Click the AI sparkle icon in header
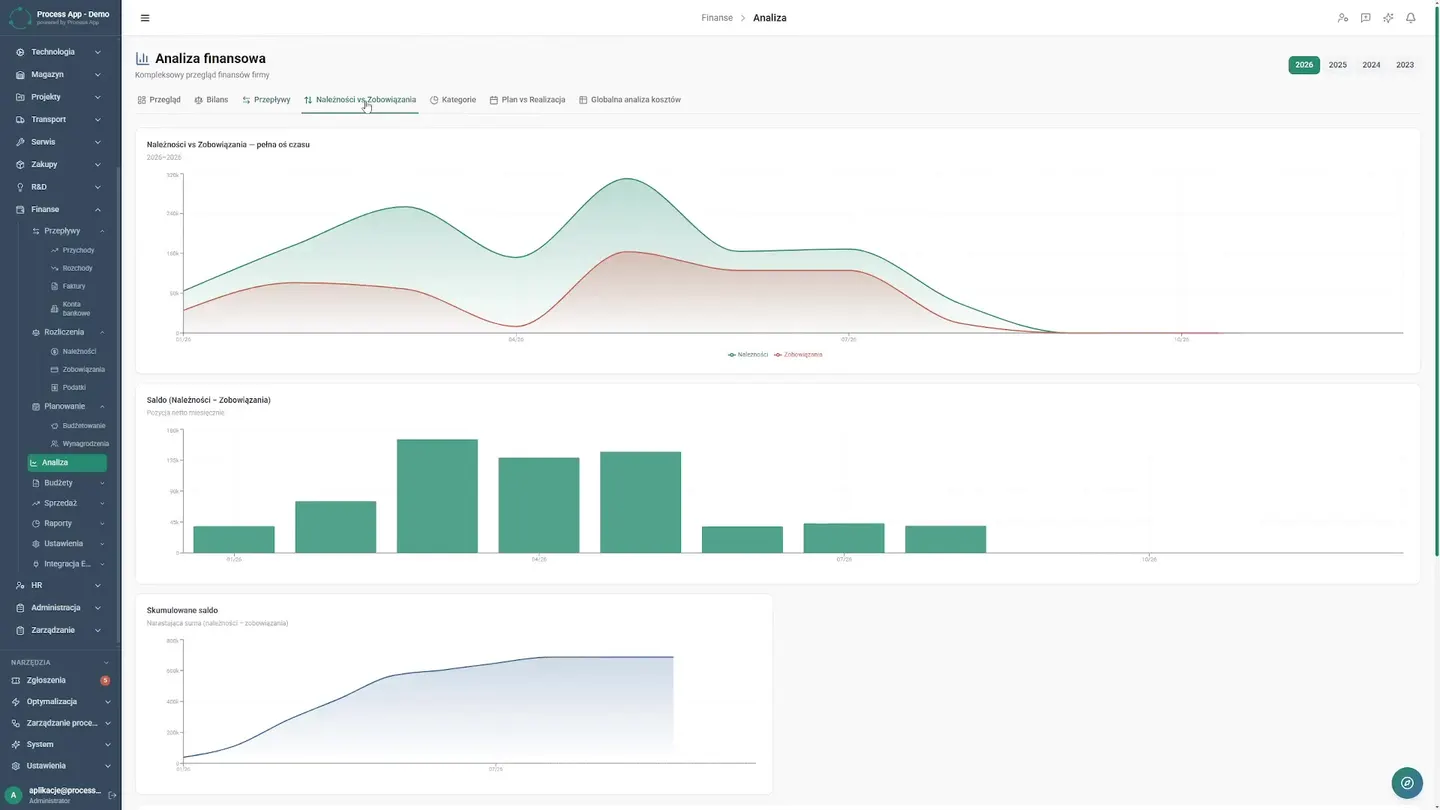Image resolution: width=1440 pixels, height=810 pixels. point(1388,18)
